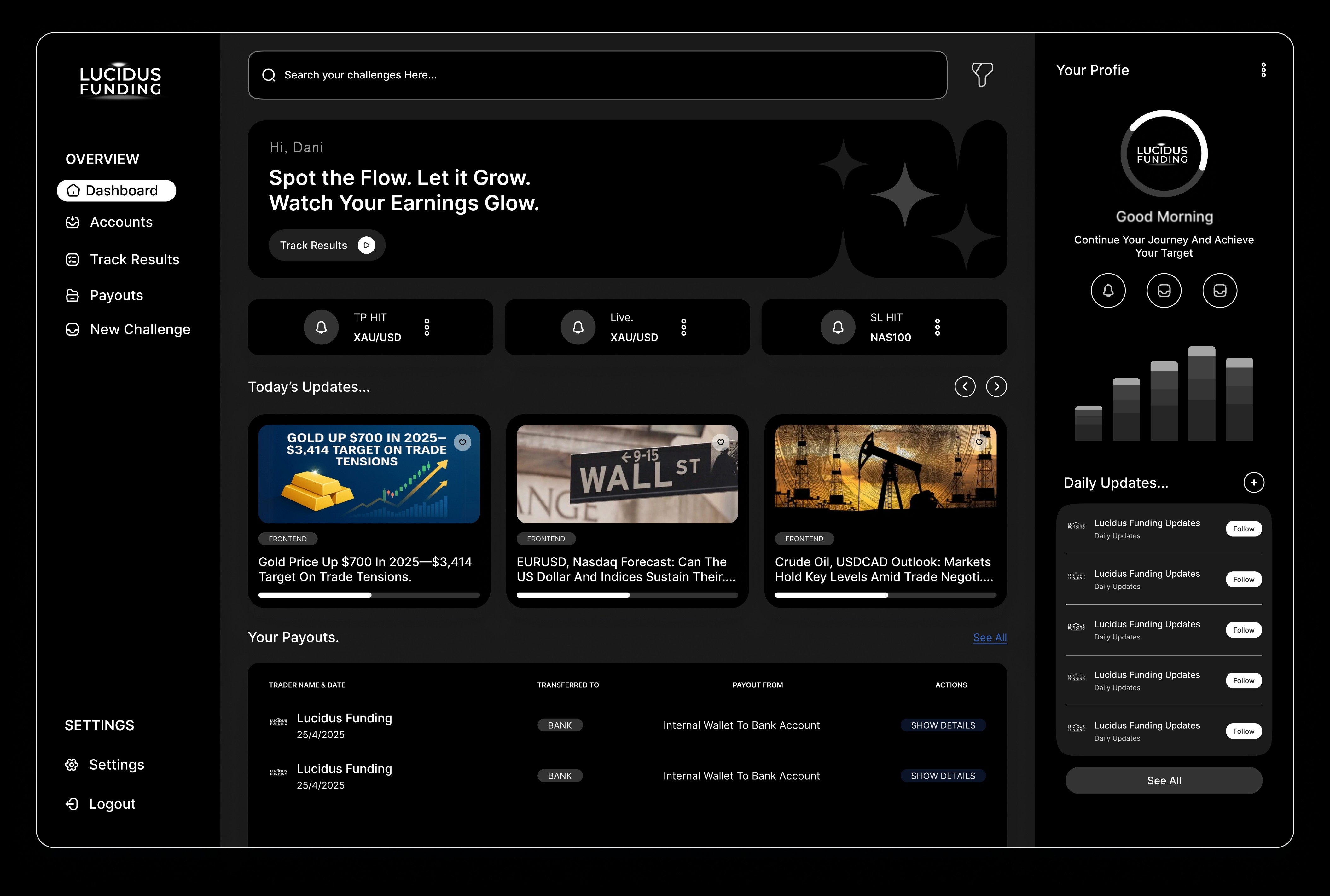Click the Lucidus Funding profile avatar
Viewport: 1330px width, 896px height.
(1164, 154)
